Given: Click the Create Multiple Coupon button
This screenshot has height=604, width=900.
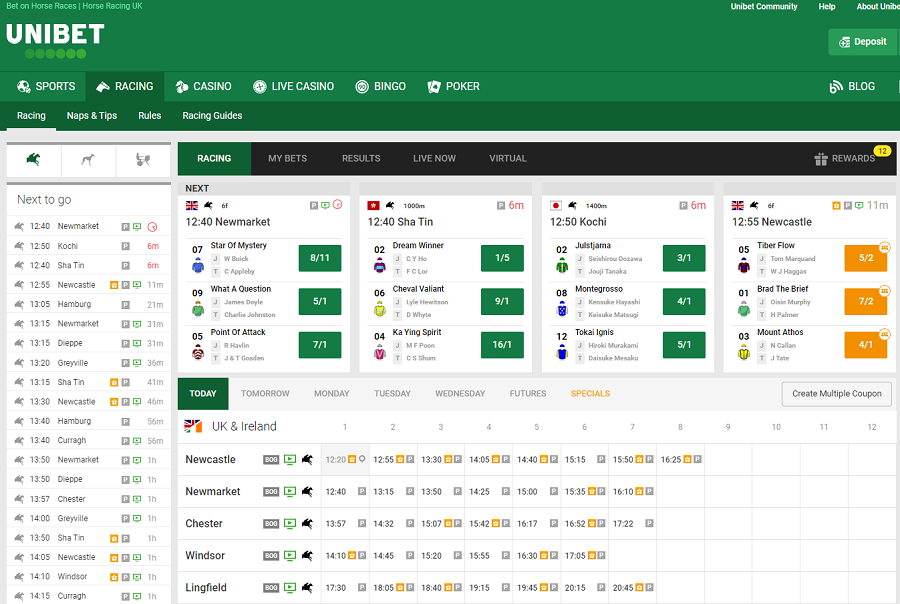Looking at the screenshot, I should pos(836,394).
